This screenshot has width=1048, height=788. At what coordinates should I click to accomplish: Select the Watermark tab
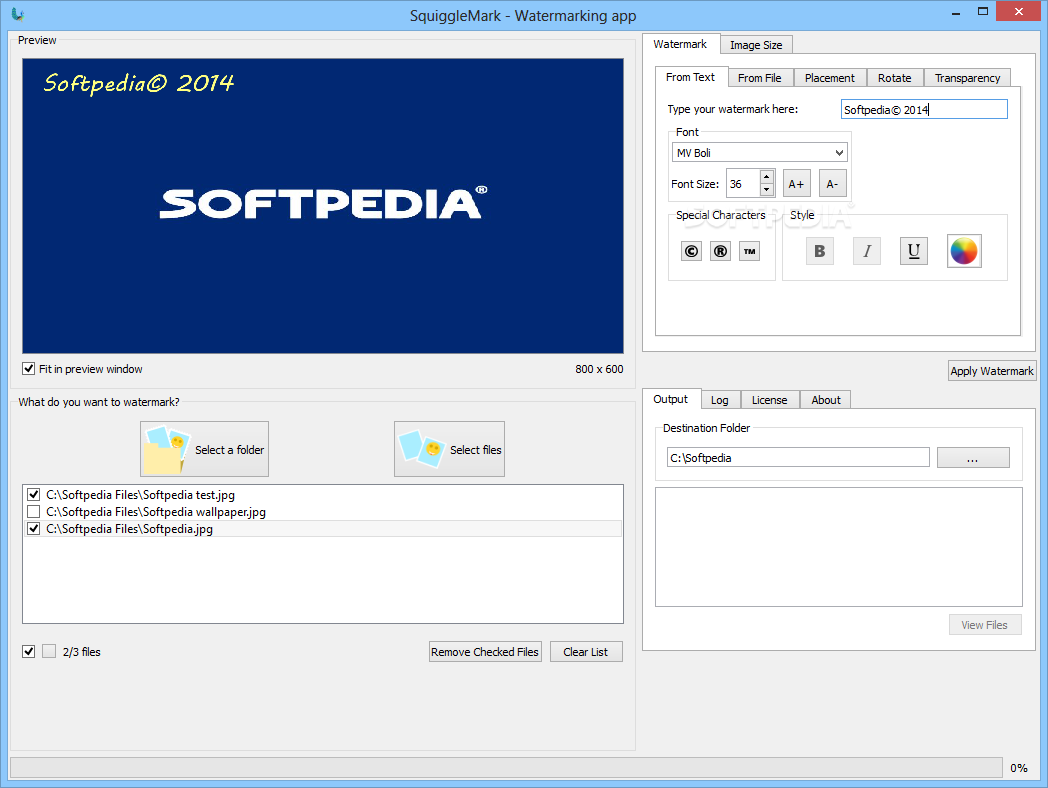pos(680,44)
